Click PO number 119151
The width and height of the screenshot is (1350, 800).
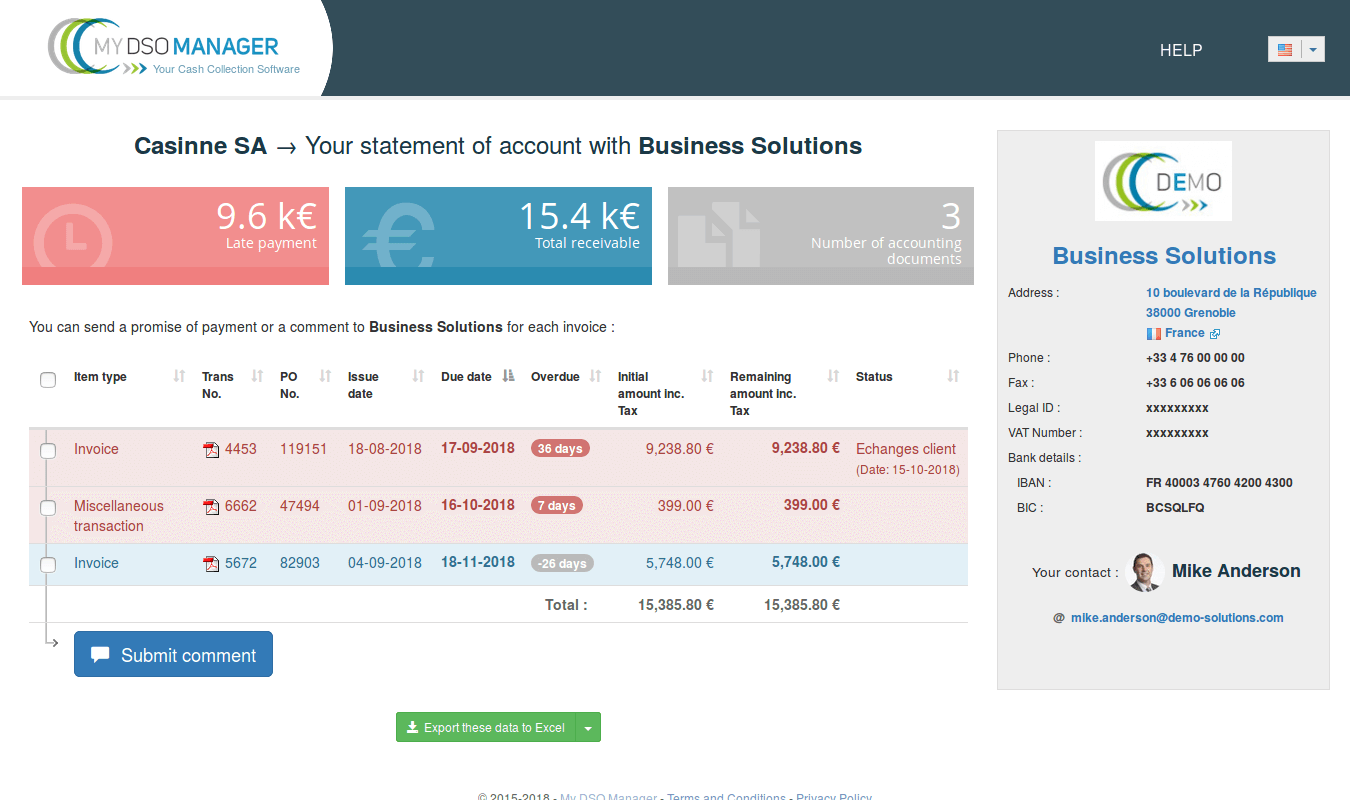(x=304, y=449)
